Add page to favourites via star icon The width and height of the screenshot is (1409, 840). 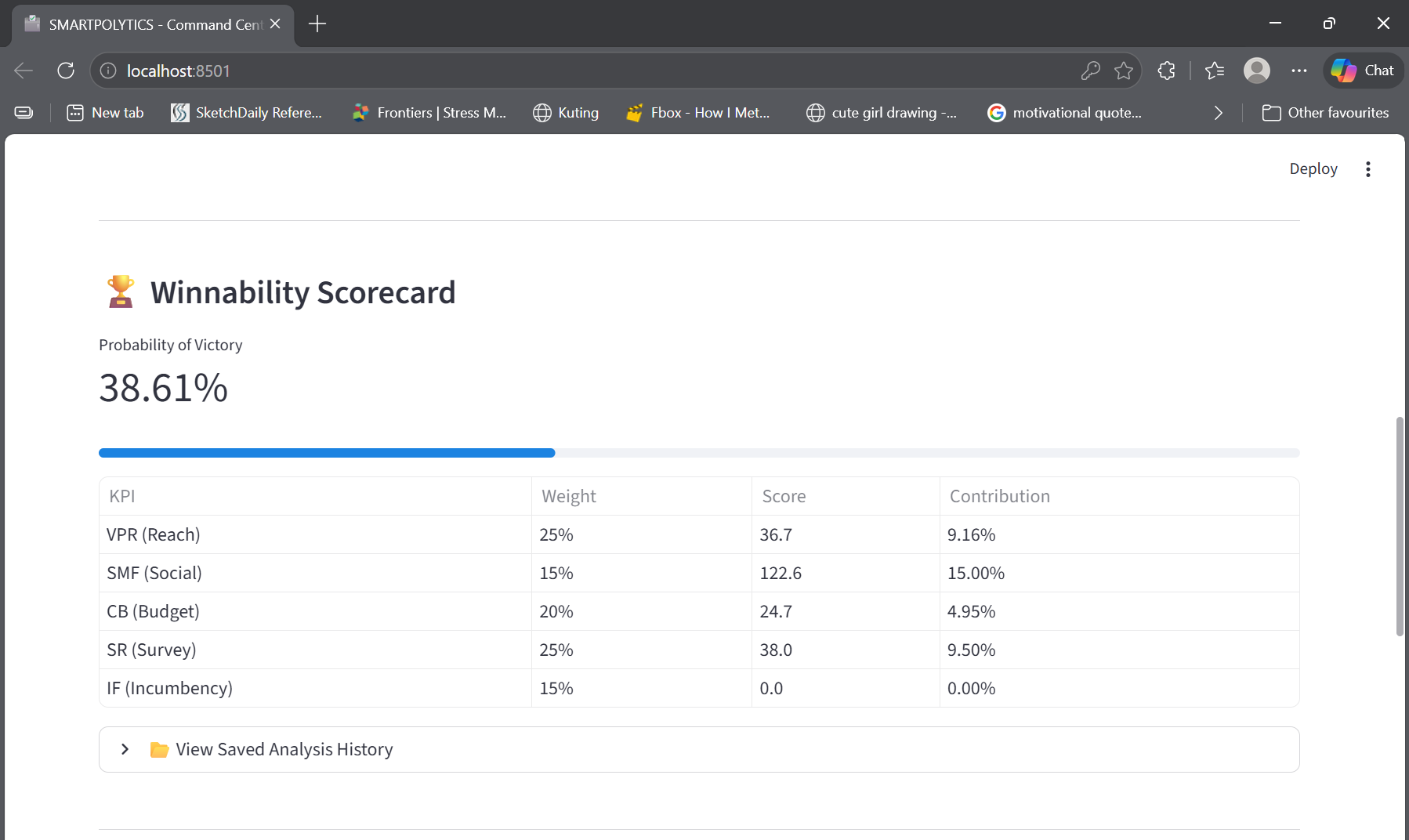[1124, 71]
